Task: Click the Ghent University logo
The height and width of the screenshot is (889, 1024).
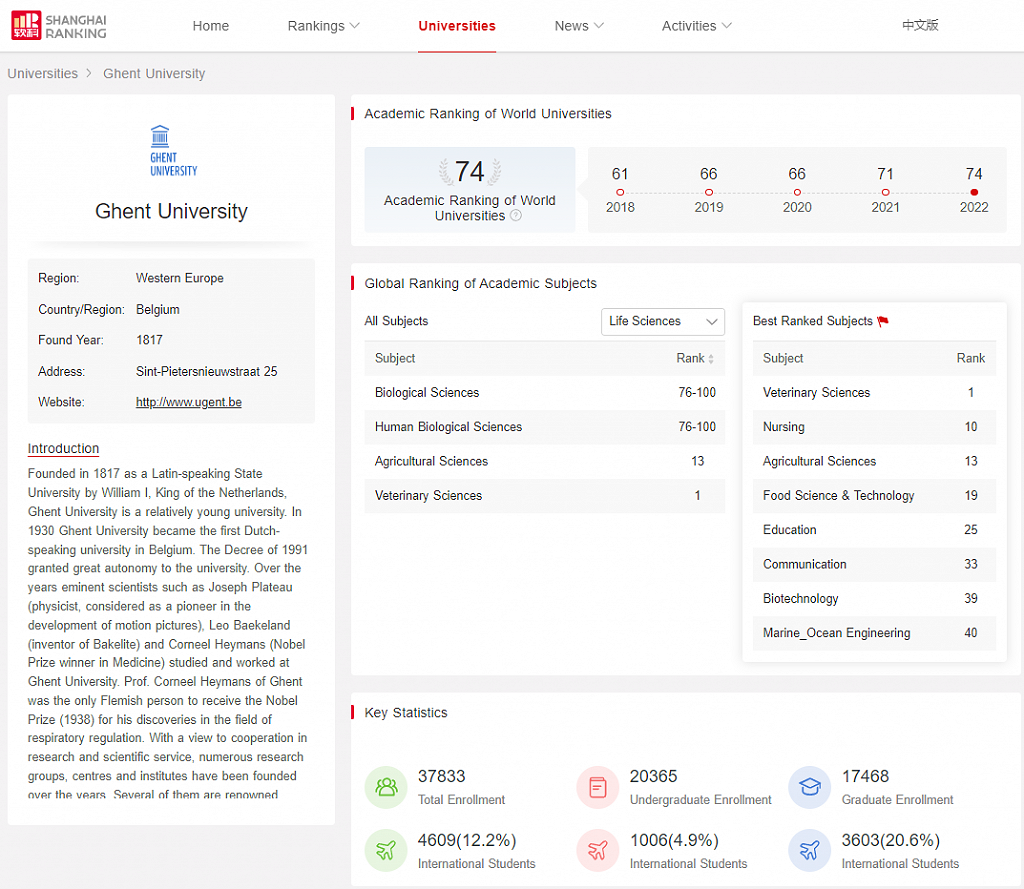Action: [x=173, y=151]
